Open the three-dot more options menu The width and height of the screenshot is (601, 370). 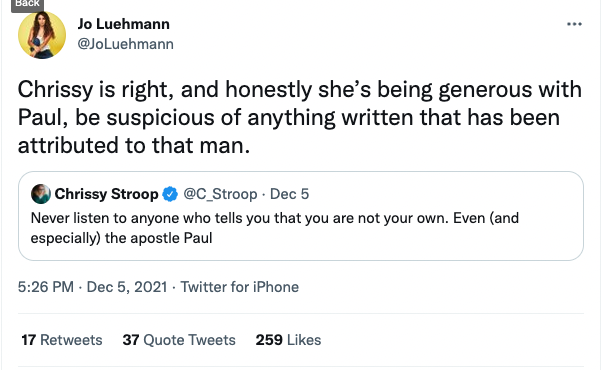[574, 24]
